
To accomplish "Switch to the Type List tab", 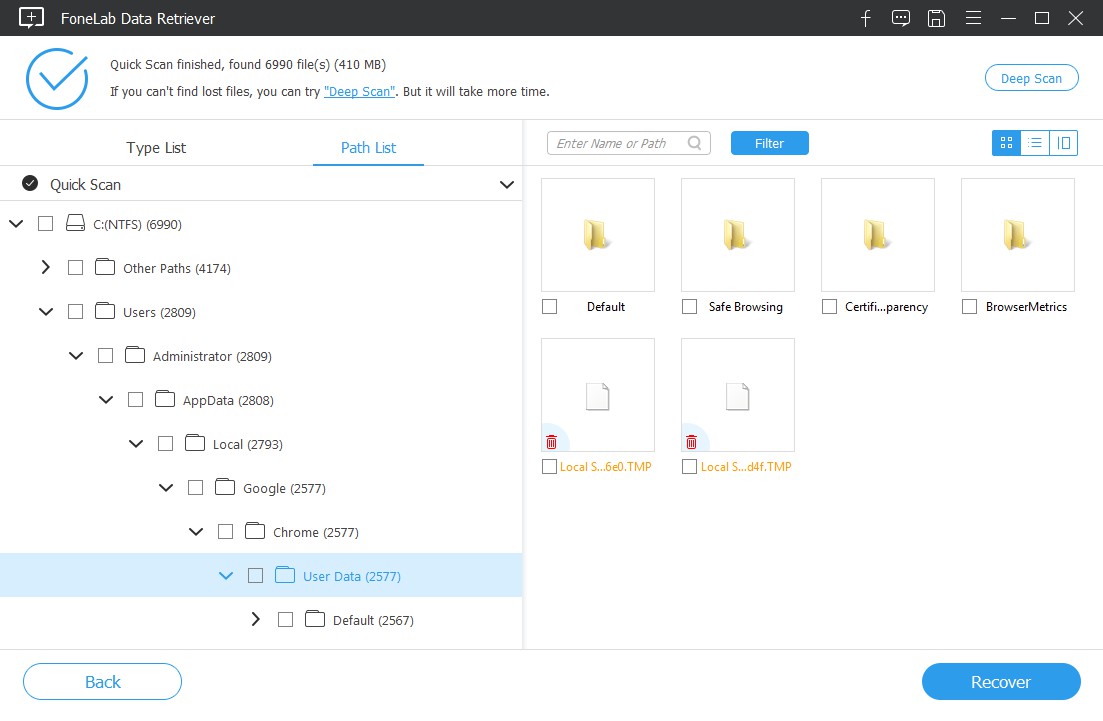I will point(156,148).
